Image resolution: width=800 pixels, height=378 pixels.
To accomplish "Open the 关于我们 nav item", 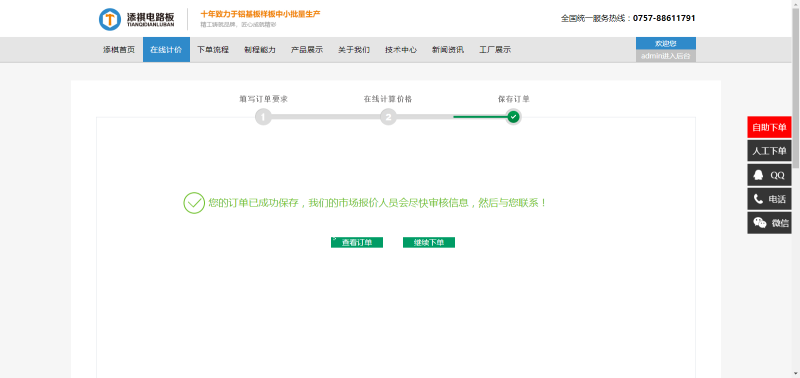I will coord(354,49).
